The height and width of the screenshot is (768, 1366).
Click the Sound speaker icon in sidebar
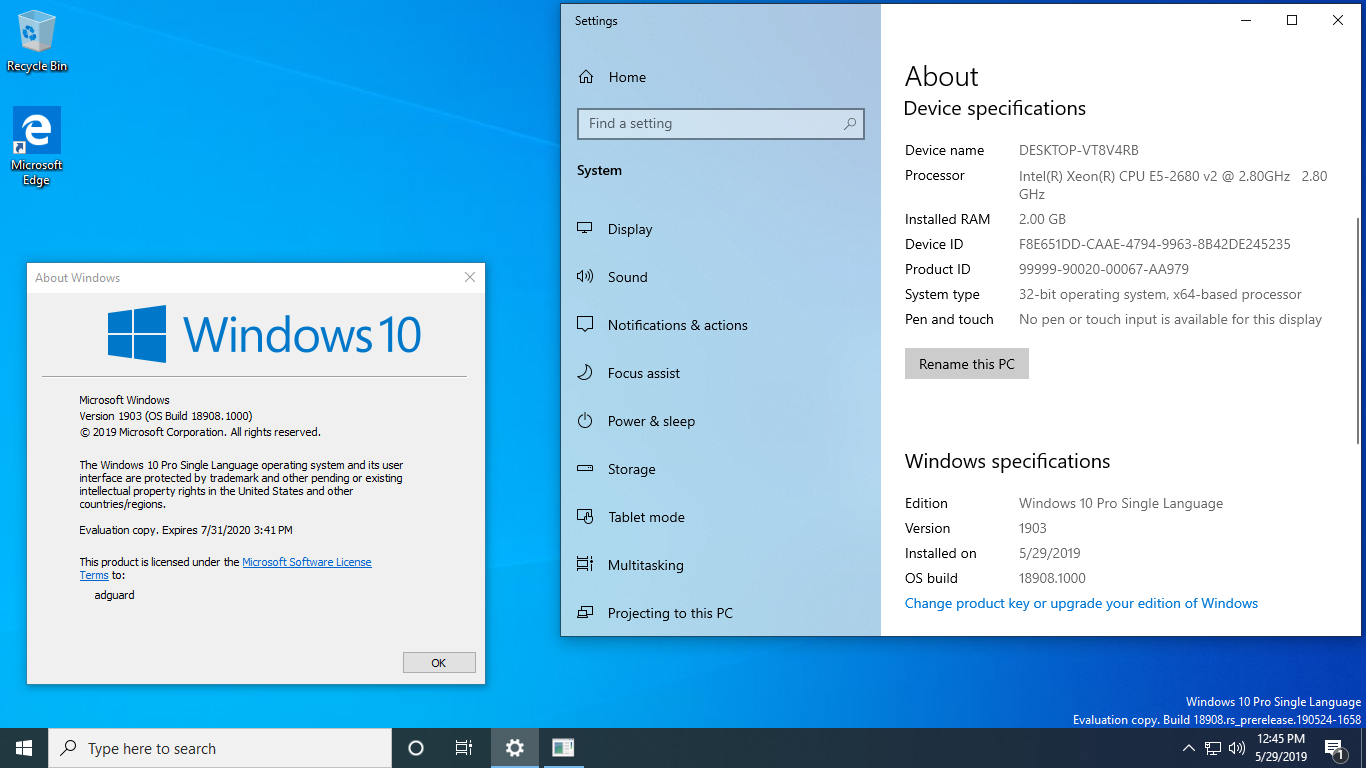coord(585,277)
